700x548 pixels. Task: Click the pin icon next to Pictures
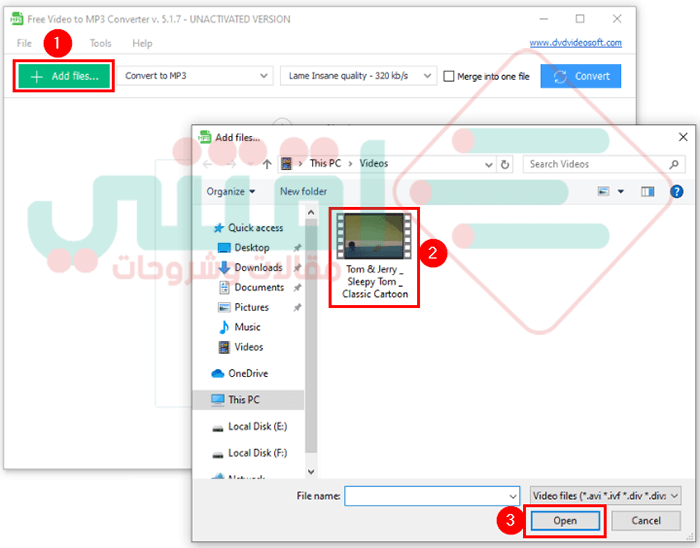pos(297,307)
